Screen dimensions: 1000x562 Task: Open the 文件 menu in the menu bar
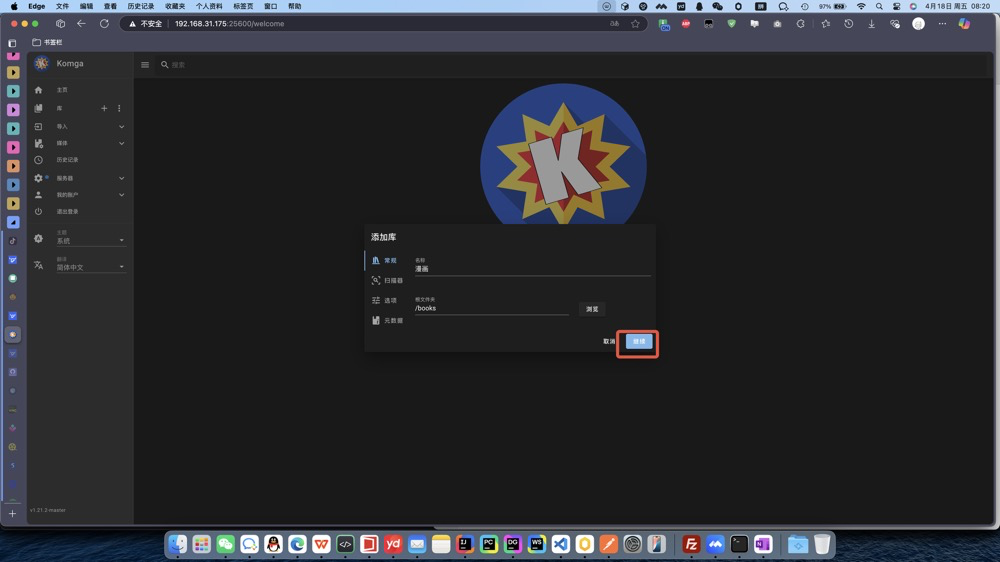[62, 6]
